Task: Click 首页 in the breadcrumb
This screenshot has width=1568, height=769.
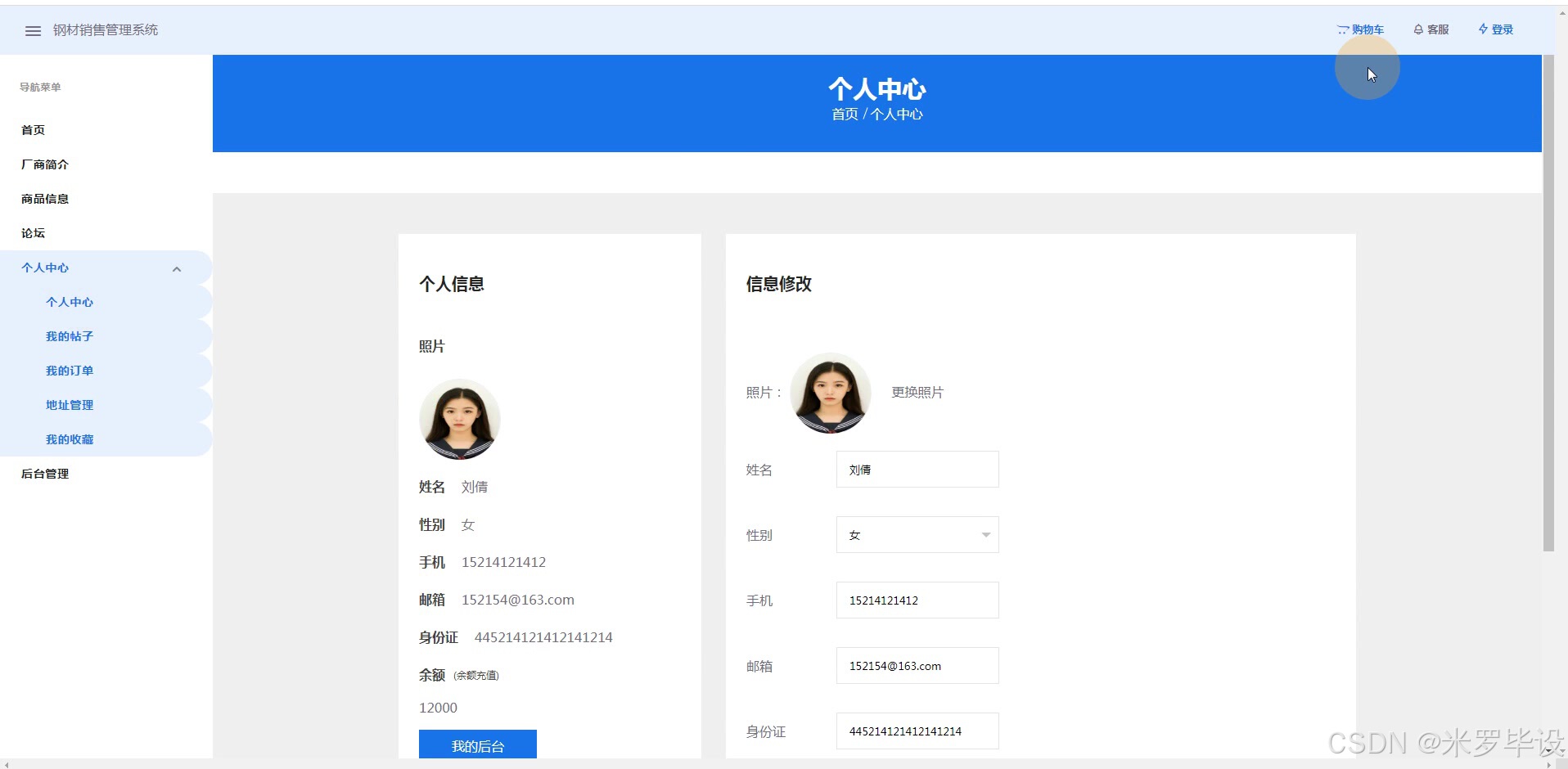Action: pos(845,114)
